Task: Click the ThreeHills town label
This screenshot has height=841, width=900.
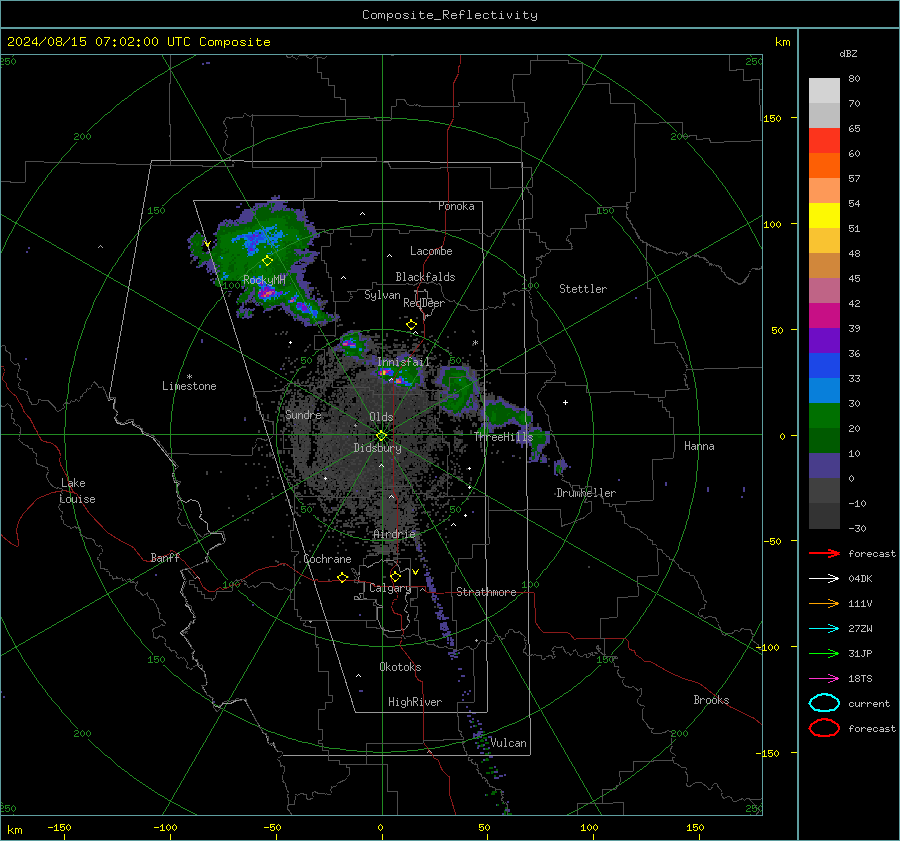Action: coord(503,437)
